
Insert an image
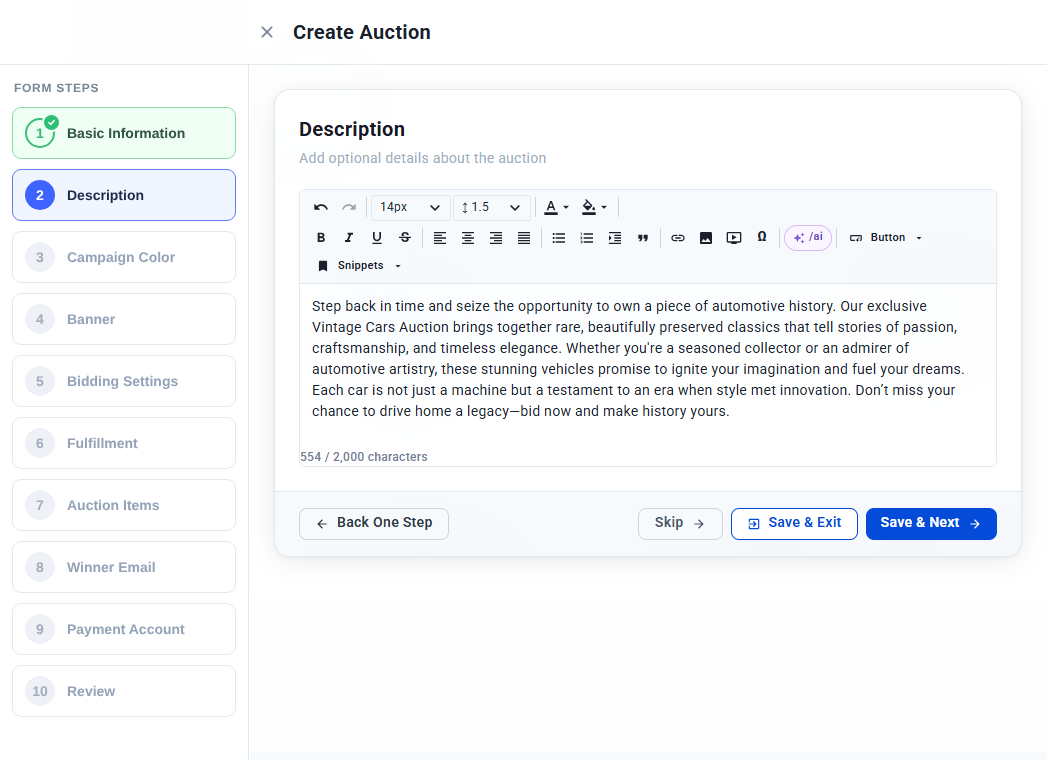click(x=705, y=238)
